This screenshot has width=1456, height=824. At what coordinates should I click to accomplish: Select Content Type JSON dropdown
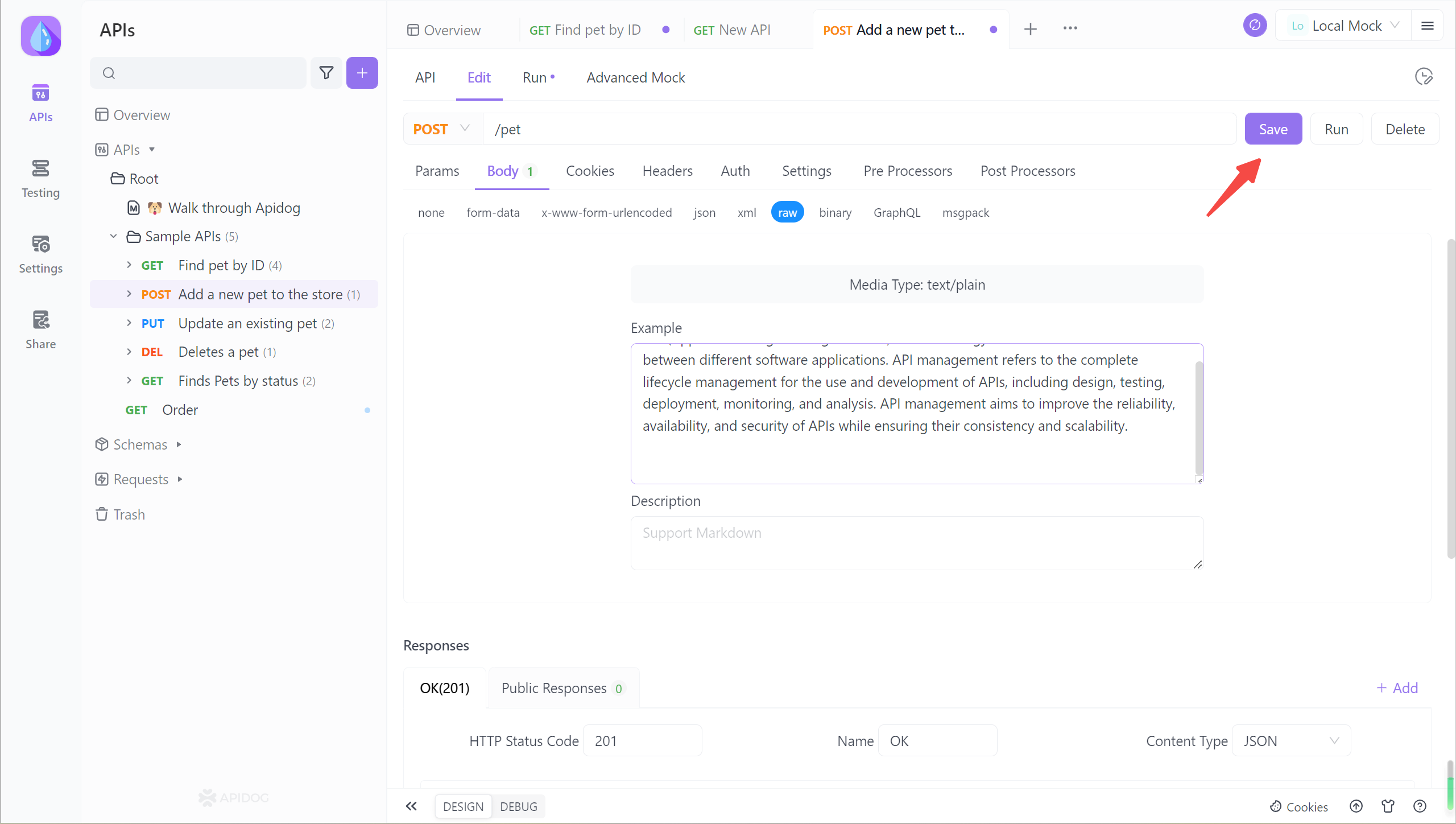(1290, 741)
